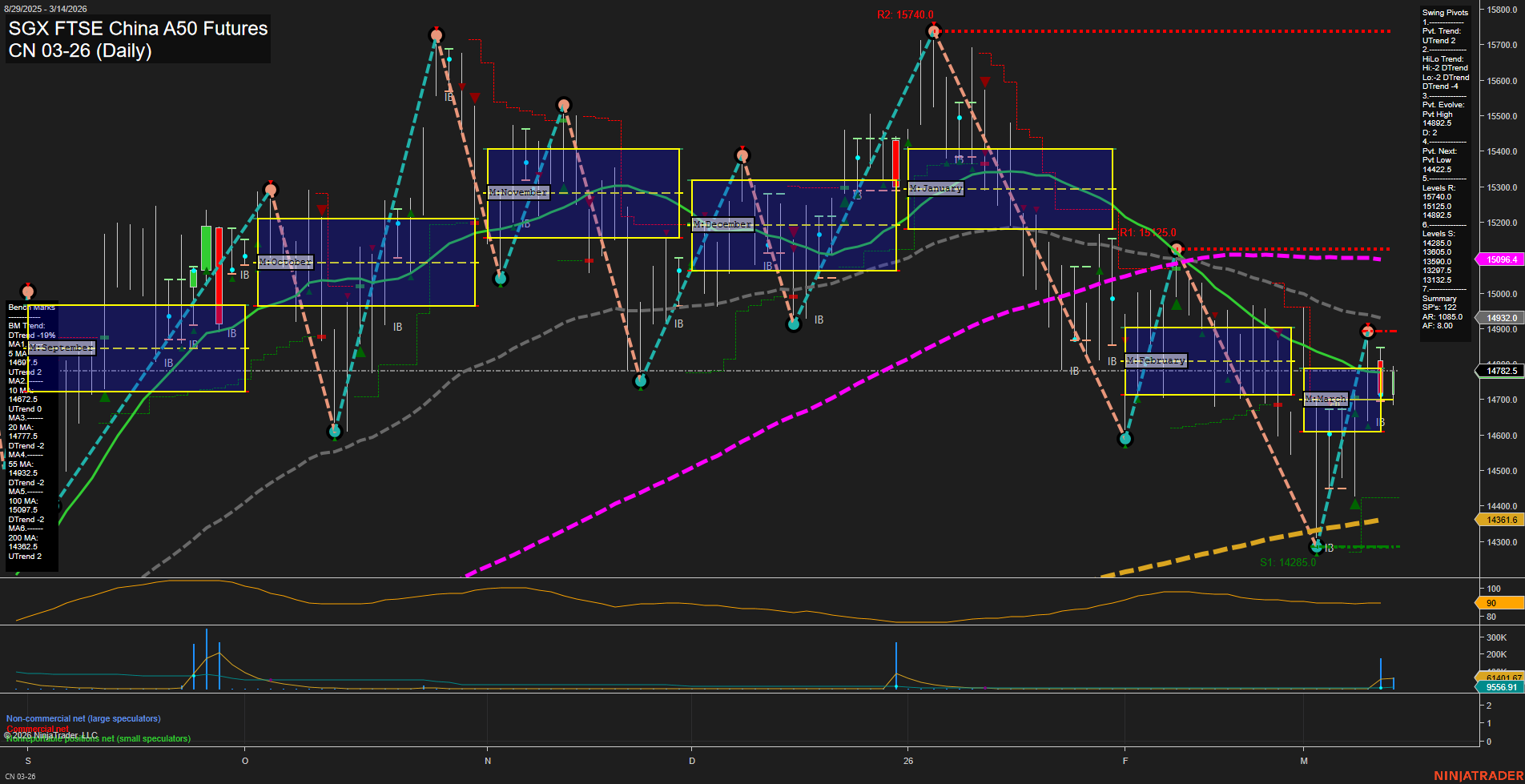This screenshot has height=784, width=1525.
Task: Click the swing high pivot circle above the December box
Action: (x=742, y=155)
